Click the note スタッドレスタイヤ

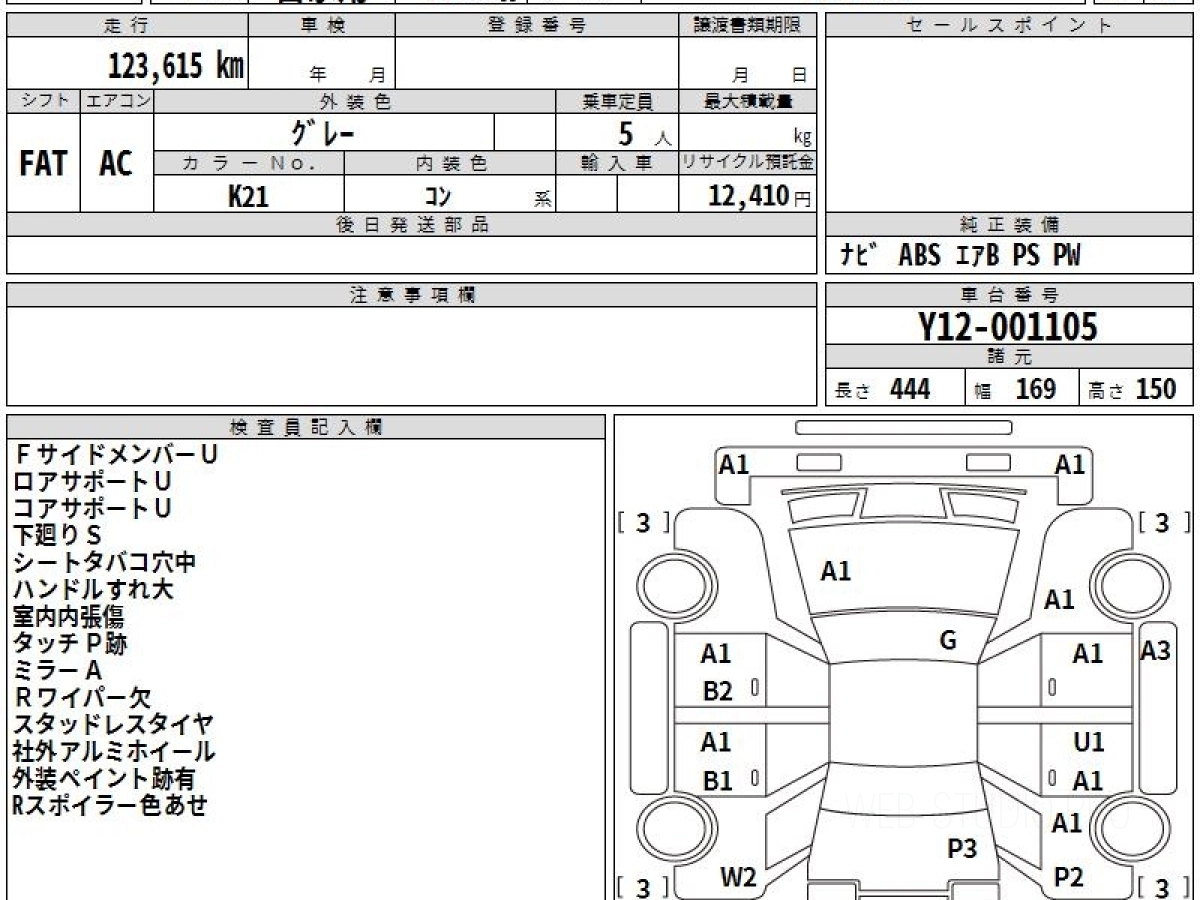(113, 724)
